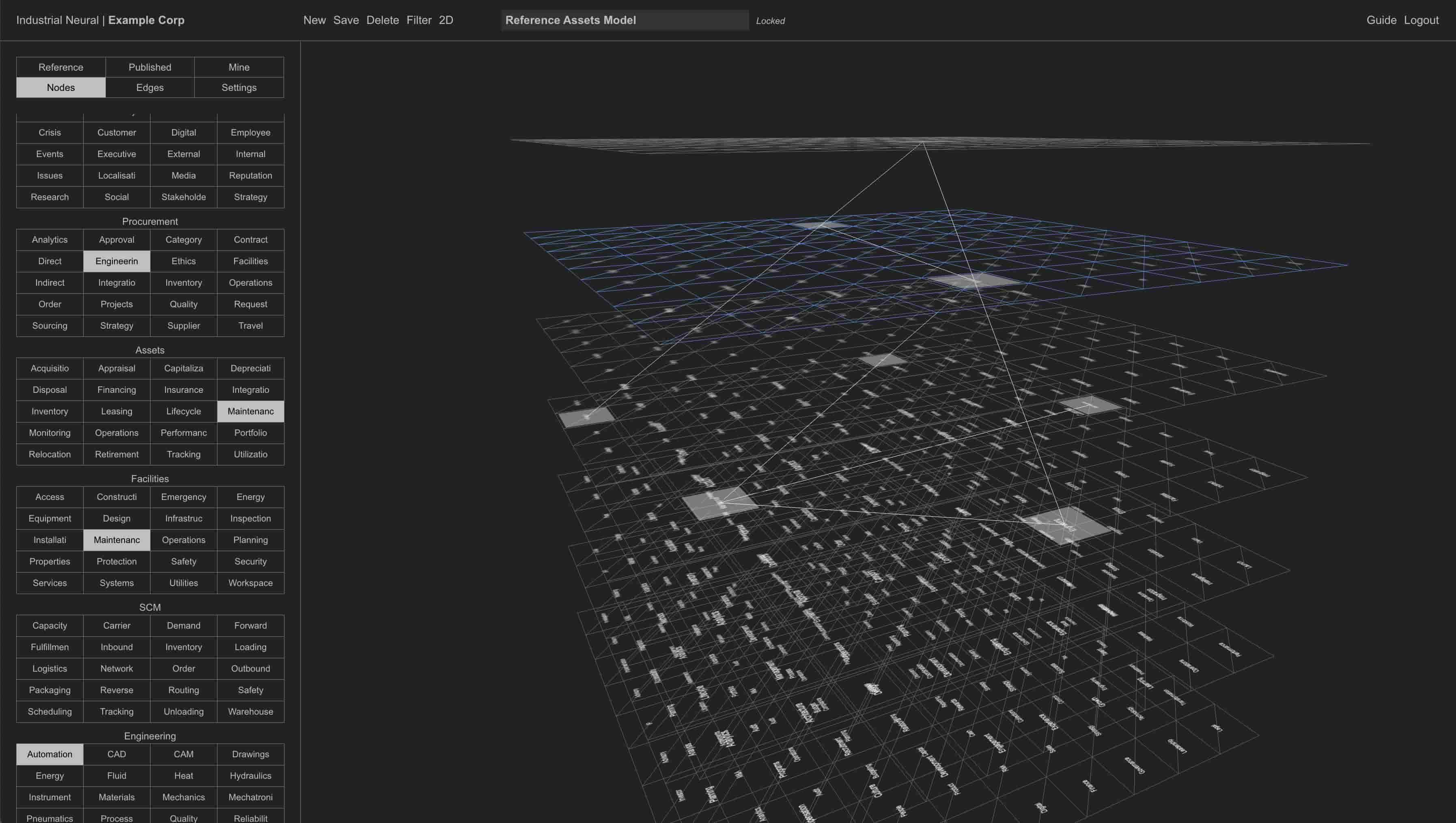Select the CAD node
The height and width of the screenshot is (823, 1456).
(x=116, y=754)
